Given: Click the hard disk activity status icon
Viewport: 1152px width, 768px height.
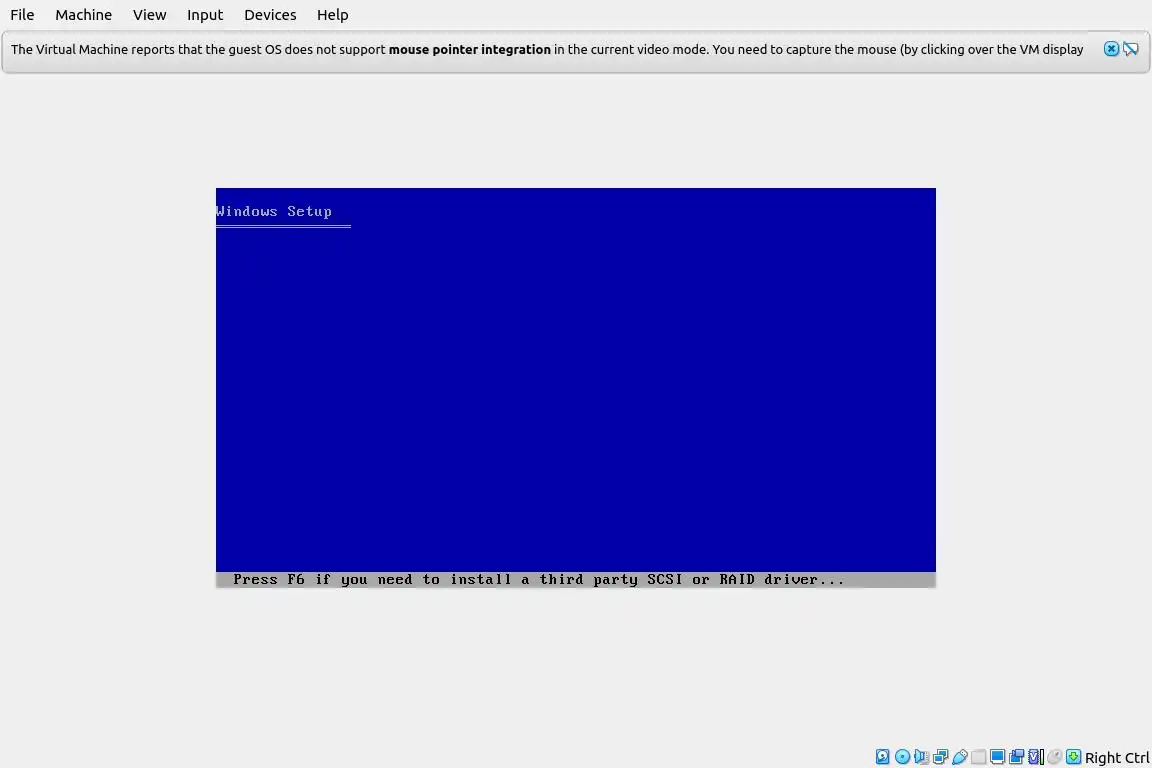Looking at the screenshot, I should click(882, 757).
